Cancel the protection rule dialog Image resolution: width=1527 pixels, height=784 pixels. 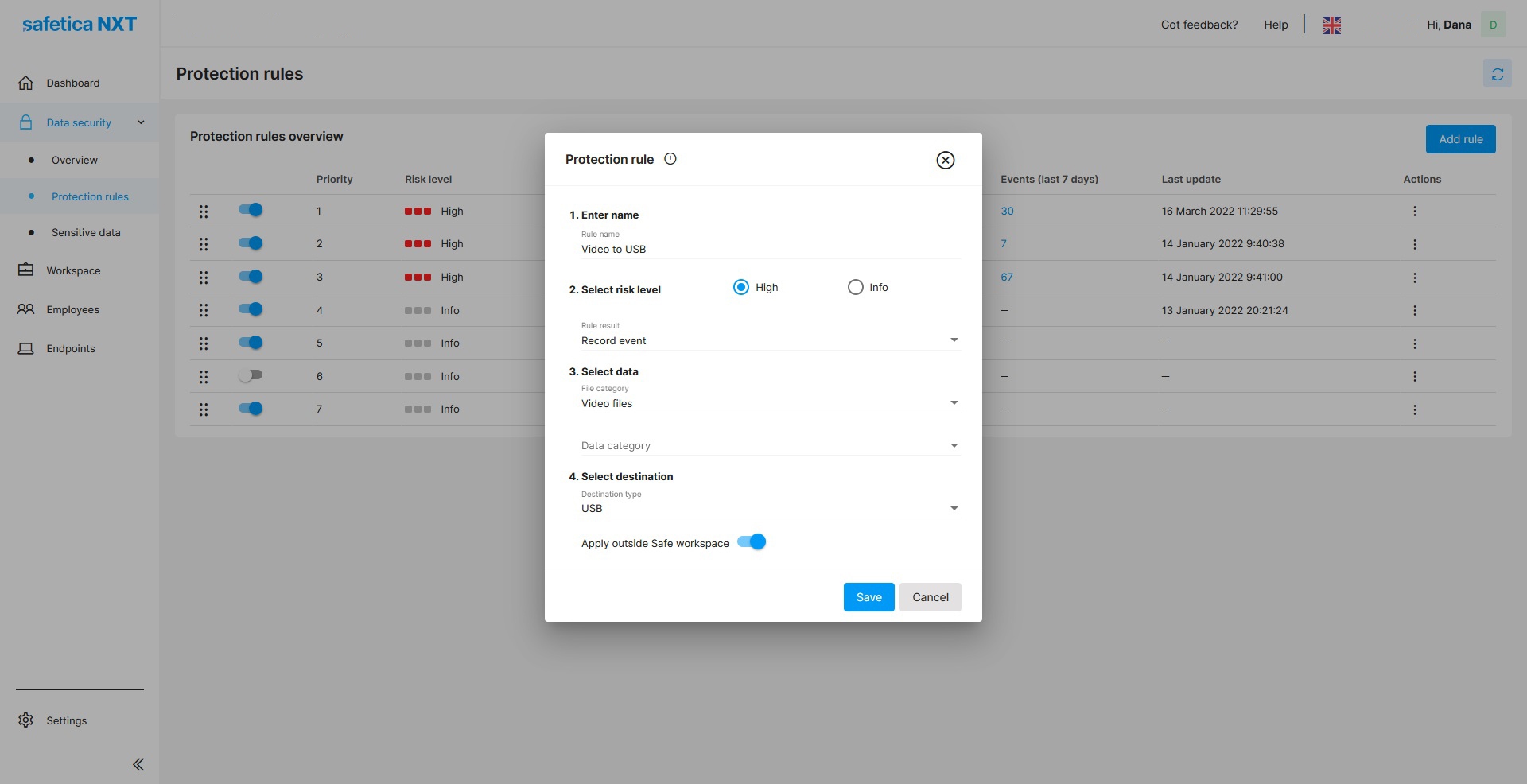(x=930, y=597)
